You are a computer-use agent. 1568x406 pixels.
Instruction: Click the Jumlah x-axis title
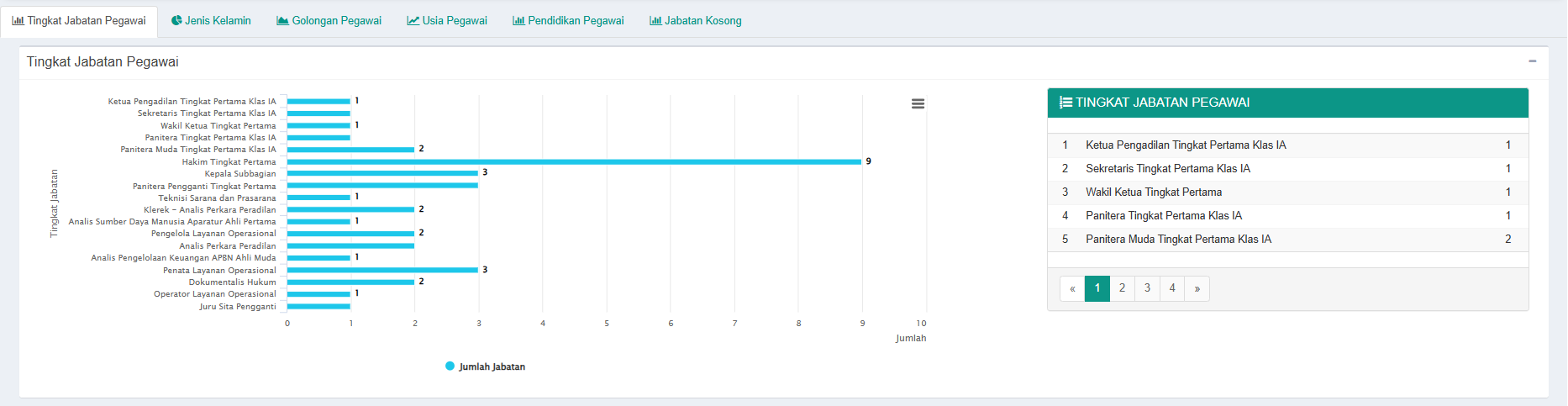click(911, 338)
